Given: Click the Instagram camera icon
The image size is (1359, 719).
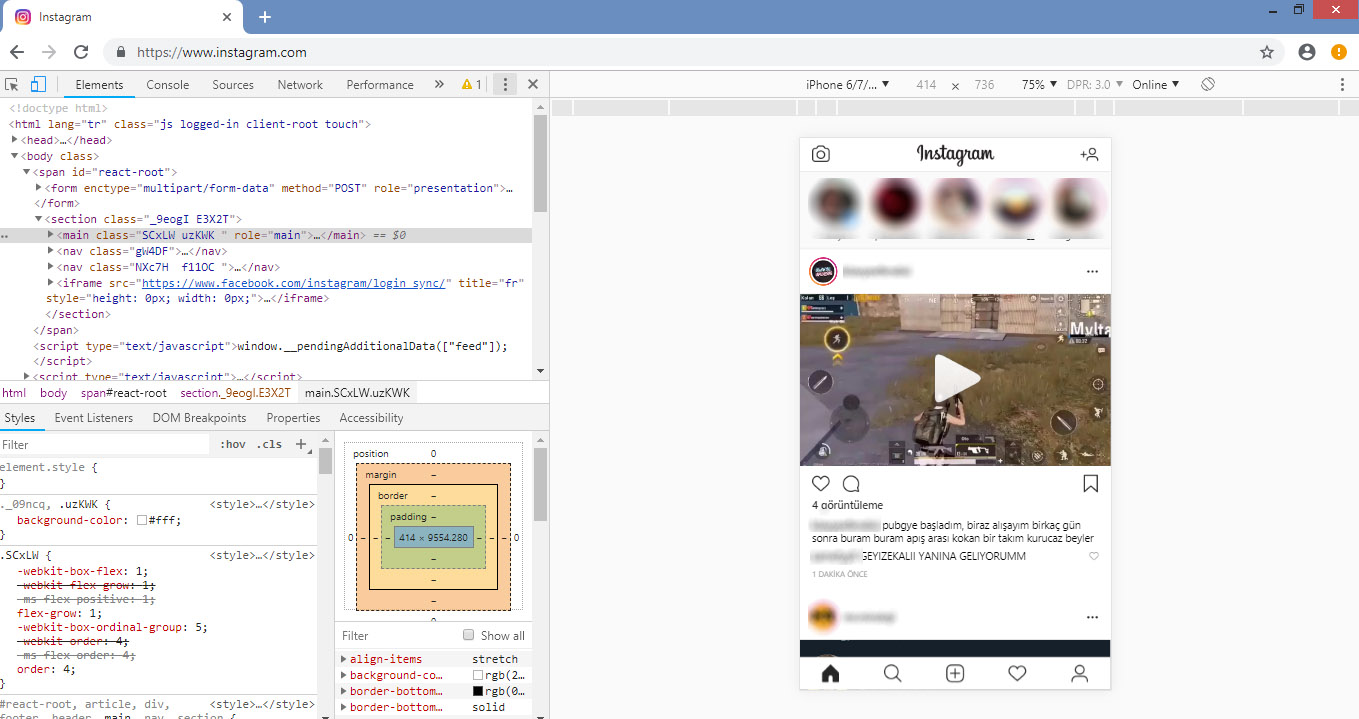Looking at the screenshot, I should tap(821, 154).
